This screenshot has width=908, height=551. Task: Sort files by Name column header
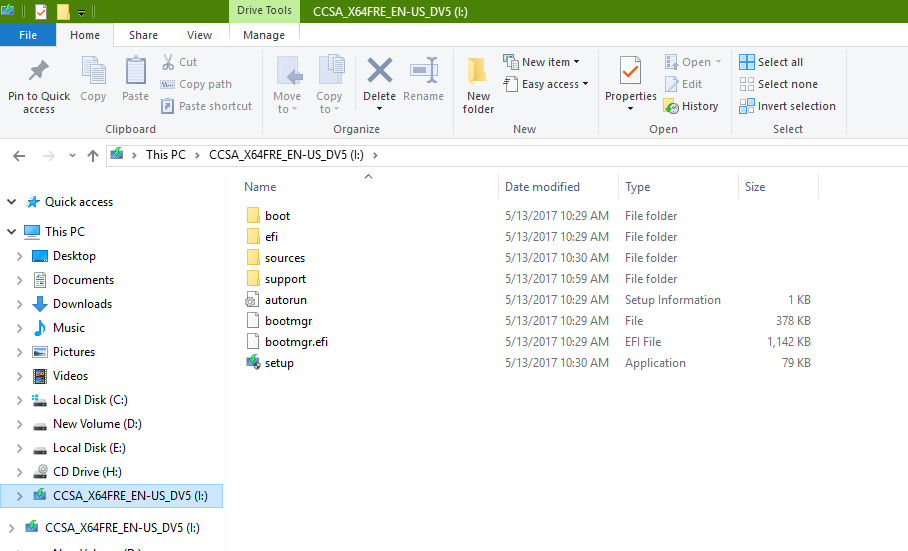pyautogui.click(x=260, y=187)
